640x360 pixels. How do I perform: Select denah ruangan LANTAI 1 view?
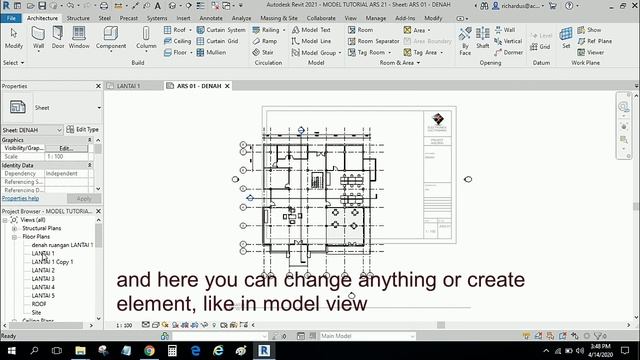coord(62,245)
